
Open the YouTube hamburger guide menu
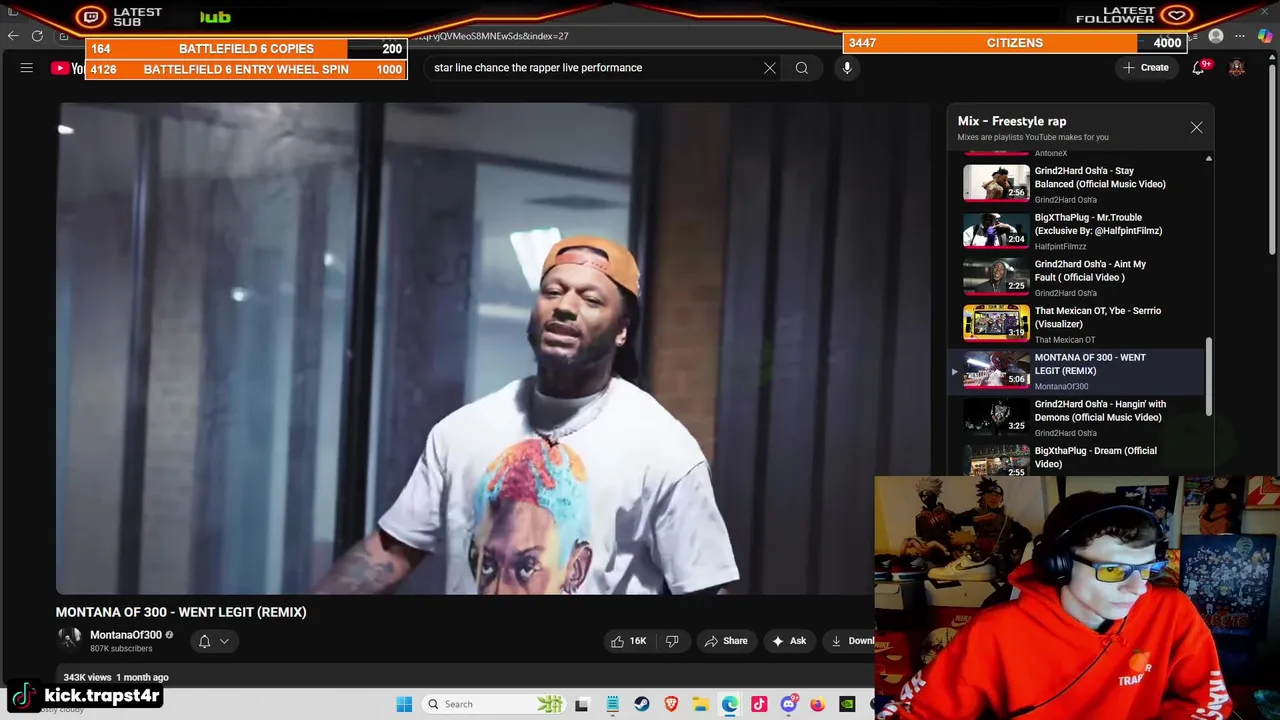pos(27,68)
